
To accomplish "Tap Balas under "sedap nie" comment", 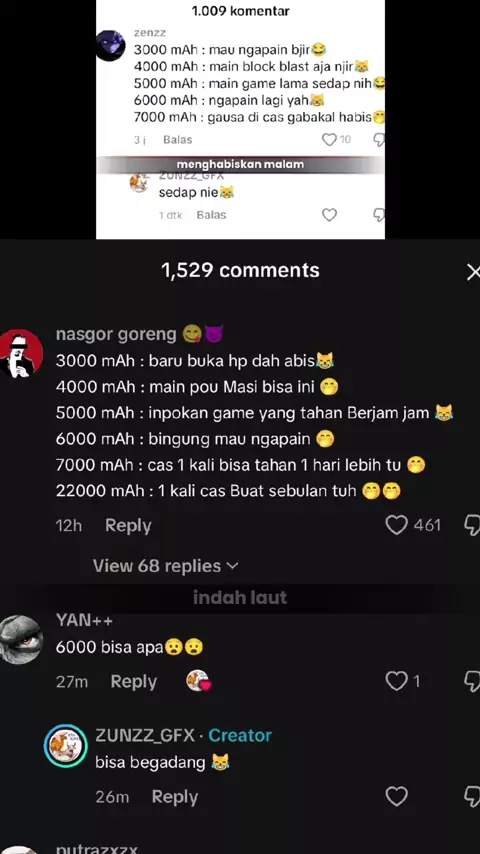I will tap(211, 215).
